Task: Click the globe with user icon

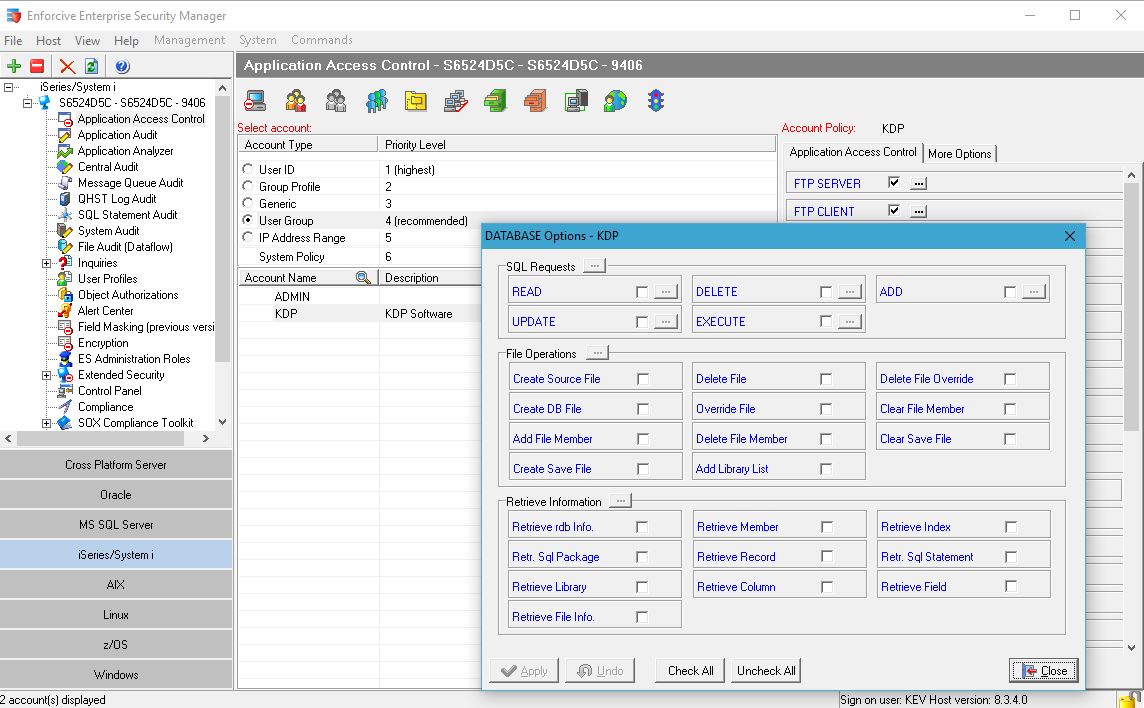Action: coord(615,100)
